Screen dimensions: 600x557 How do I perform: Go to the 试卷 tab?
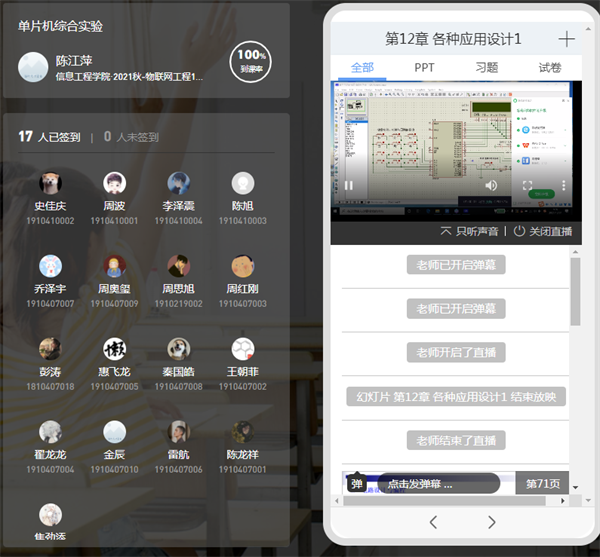(550, 68)
